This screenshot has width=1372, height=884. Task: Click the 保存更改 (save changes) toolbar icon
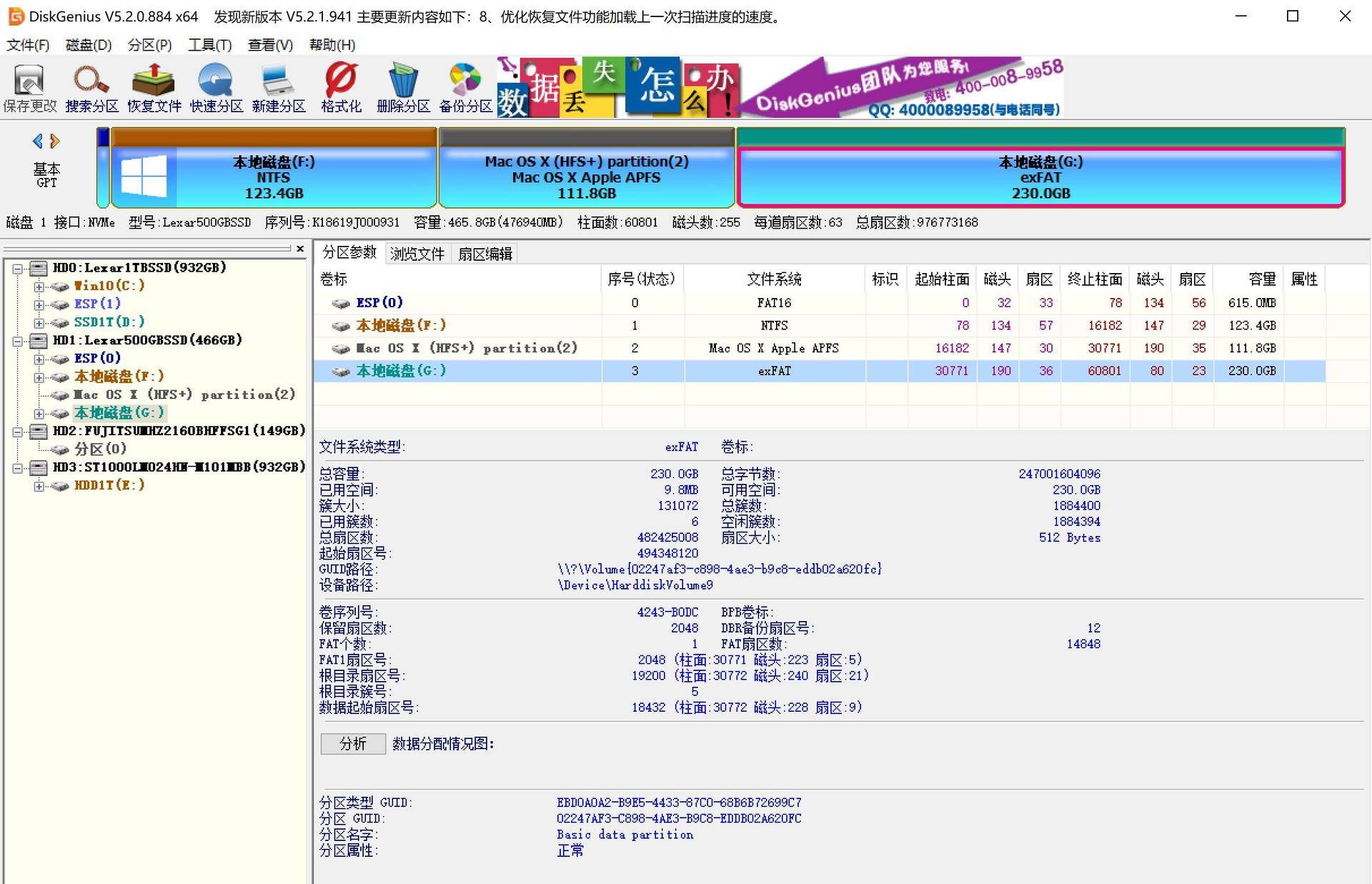[x=29, y=86]
